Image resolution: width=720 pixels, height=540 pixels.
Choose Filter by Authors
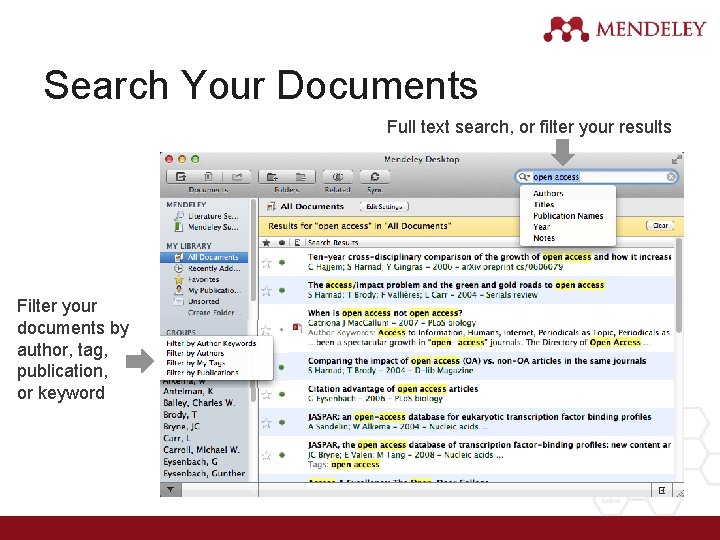195,353
